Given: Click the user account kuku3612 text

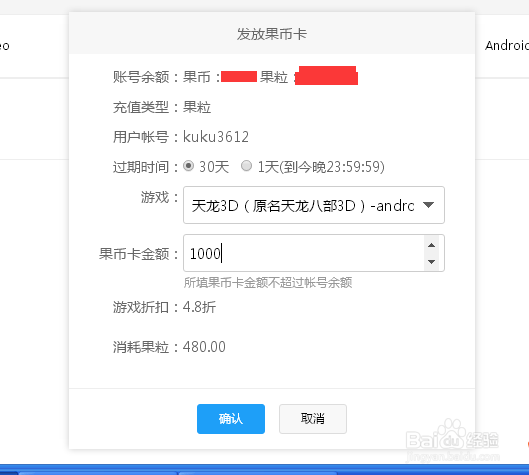Looking at the screenshot, I should [216, 137].
